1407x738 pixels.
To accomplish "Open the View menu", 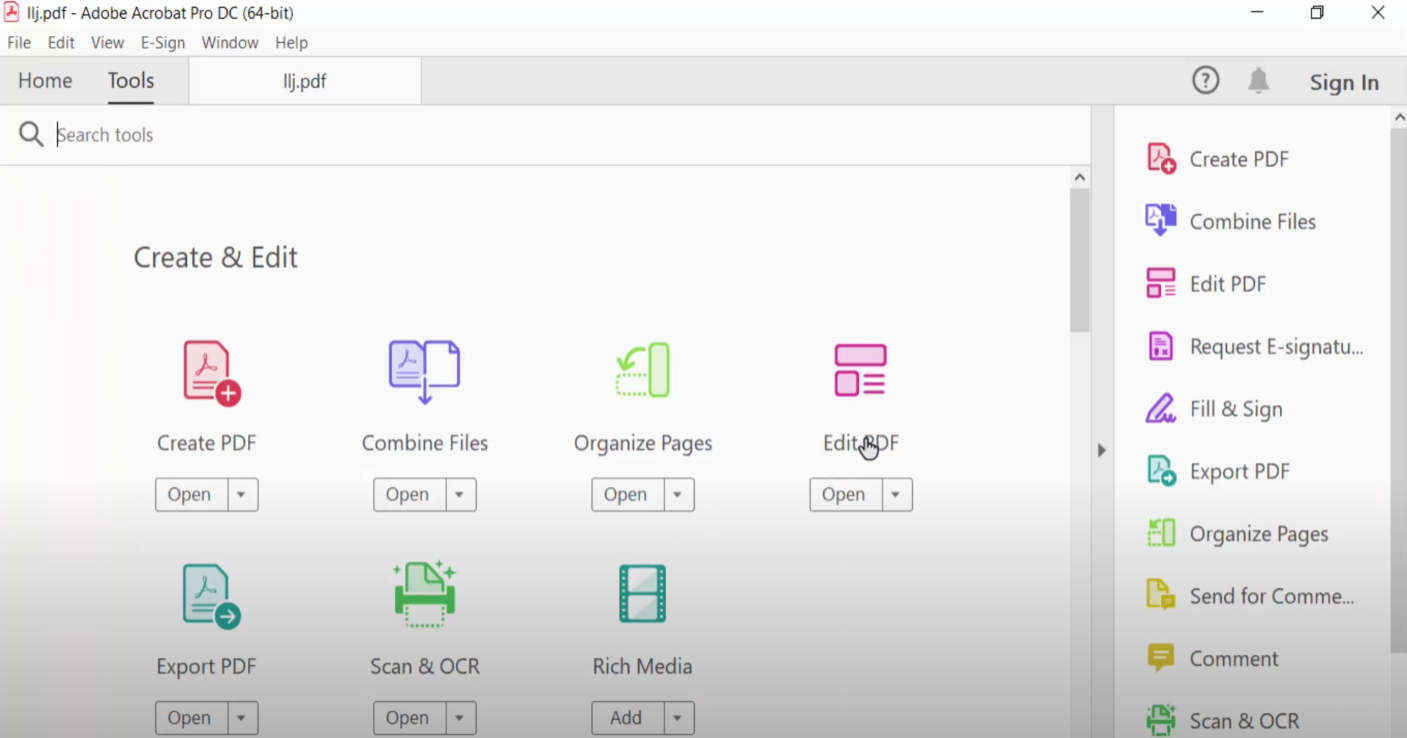I will [x=107, y=42].
